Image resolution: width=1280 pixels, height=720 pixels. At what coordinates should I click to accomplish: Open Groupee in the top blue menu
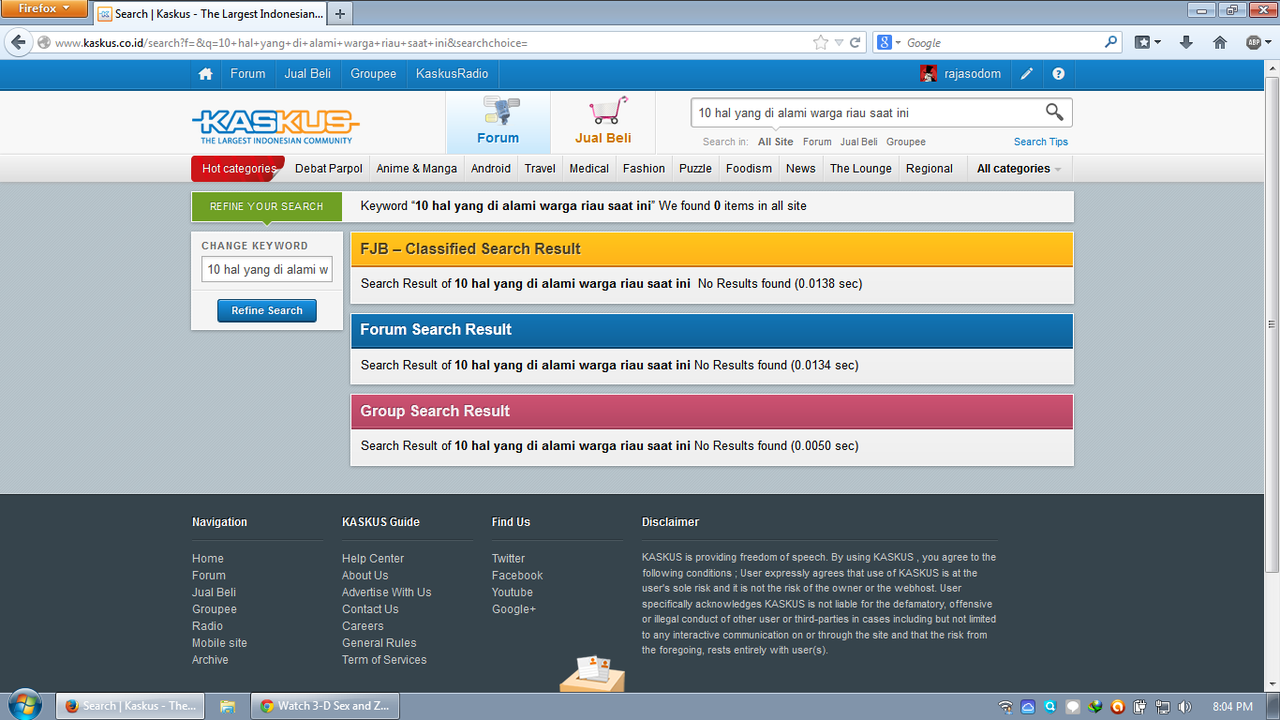(x=373, y=74)
